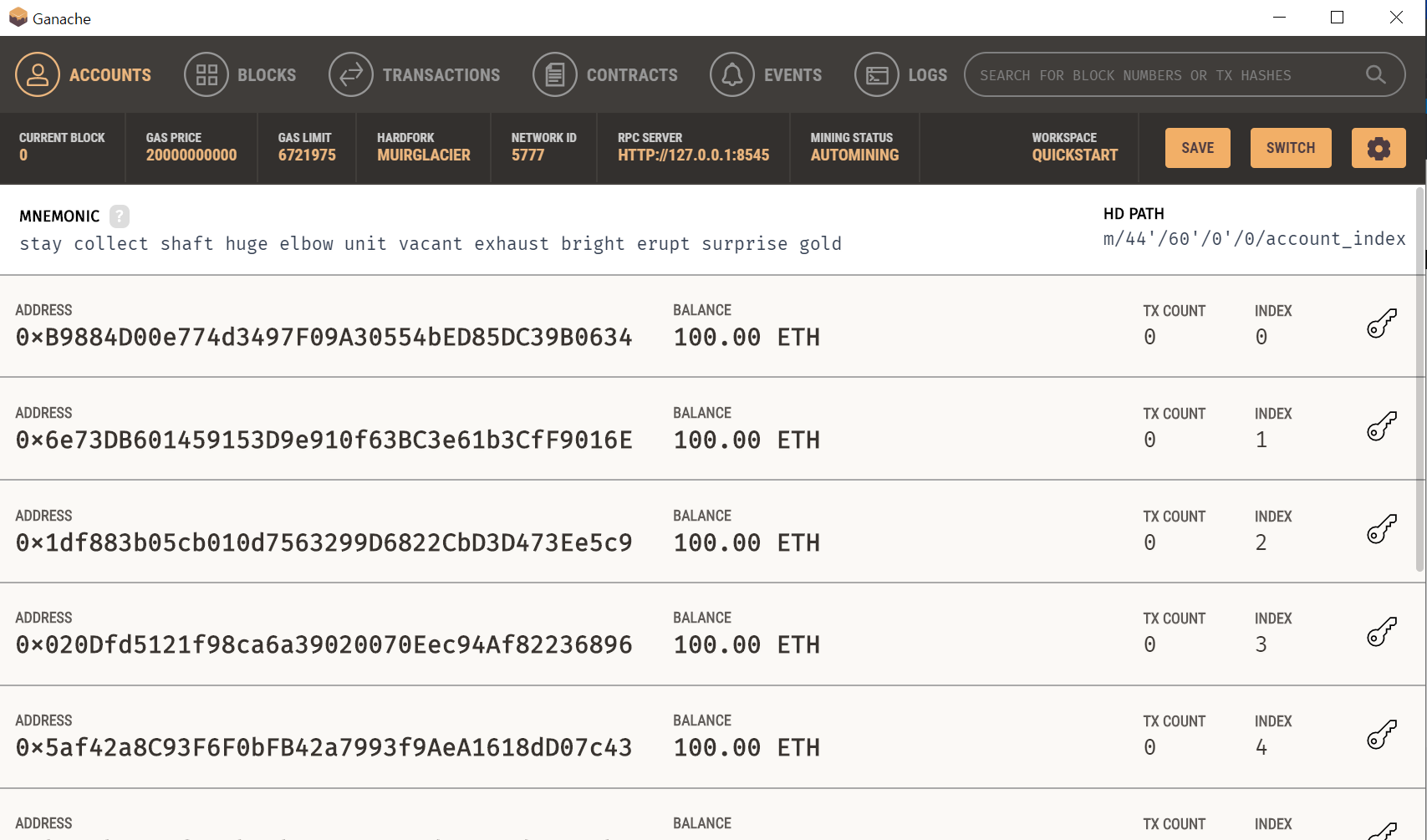The image size is (1427, 840).
Task: Click the HD path m/44'/60'/0'/0/account_index
Action: pyautogui.click(x=1254, y=239)
